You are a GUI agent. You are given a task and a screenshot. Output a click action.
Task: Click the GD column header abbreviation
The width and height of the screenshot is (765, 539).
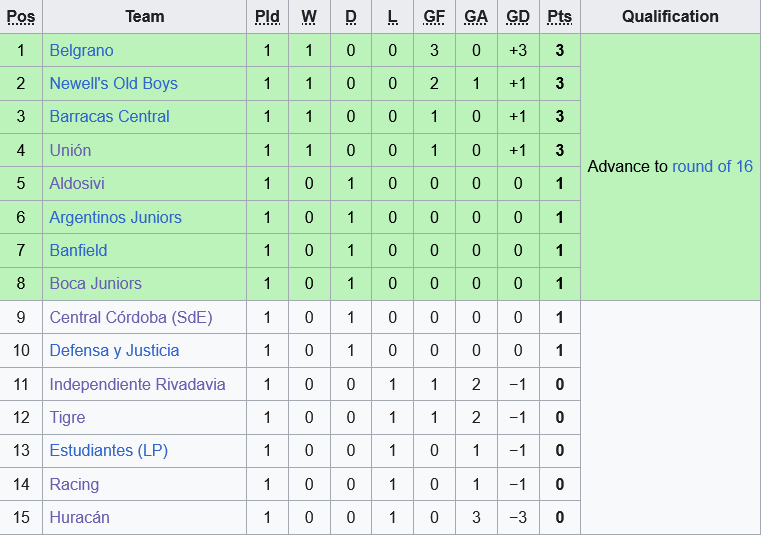[x=518, y=16]
